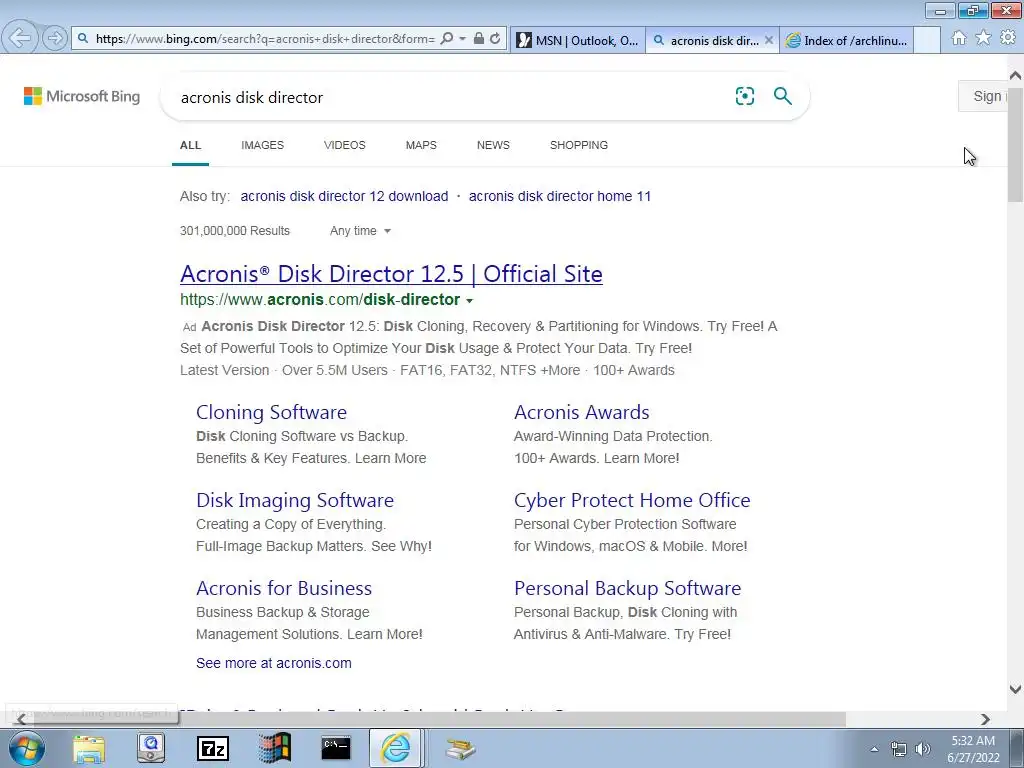Expand the arrow beside acronis.com/disk-director URL
Image resolution: width=1024 pixels, height=768 pixels.
469,300
